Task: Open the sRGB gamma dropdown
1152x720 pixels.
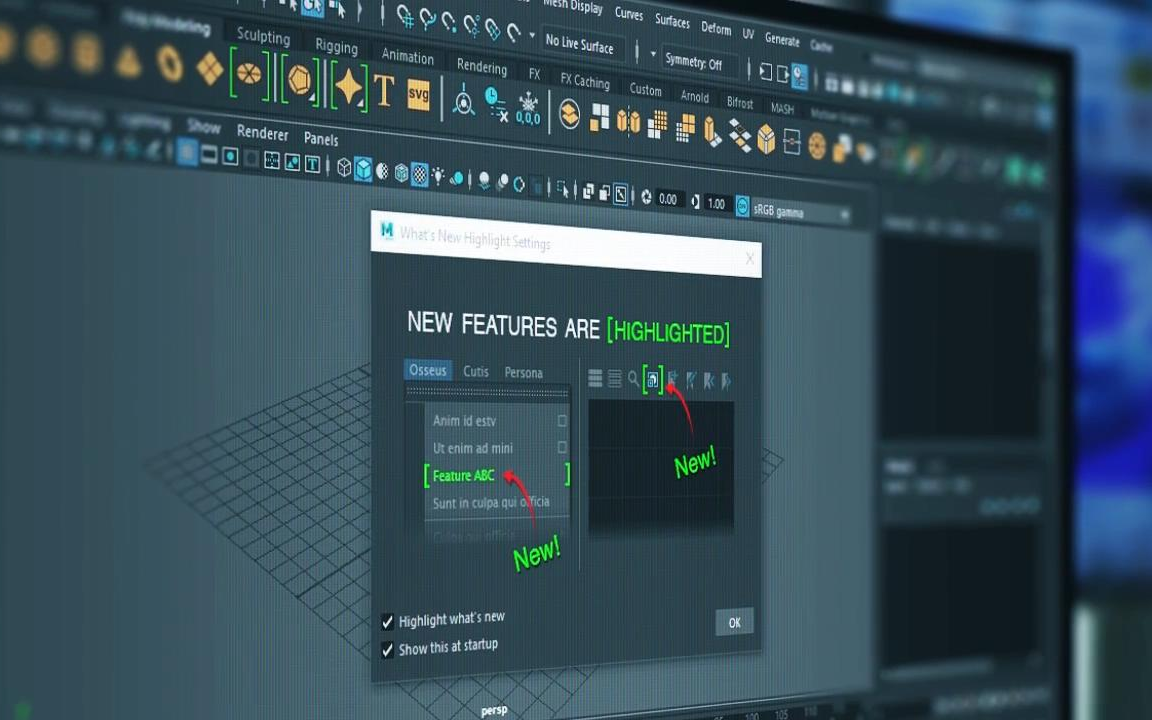Action: (790, 211)
